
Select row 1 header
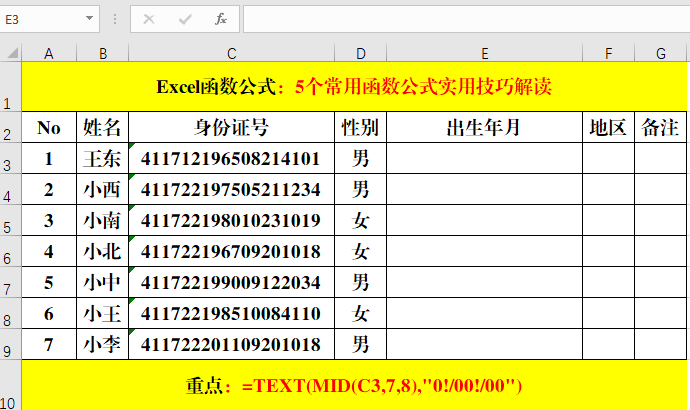pyautogui.click(x=11, y=87)
